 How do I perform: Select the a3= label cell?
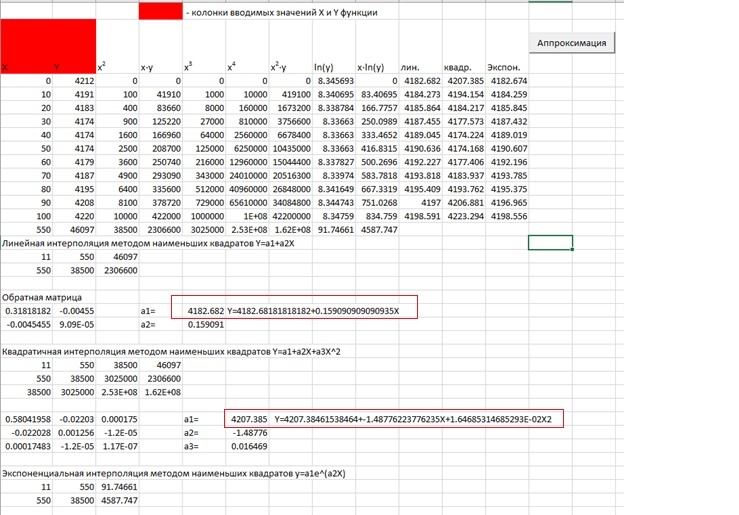point(204,446)
